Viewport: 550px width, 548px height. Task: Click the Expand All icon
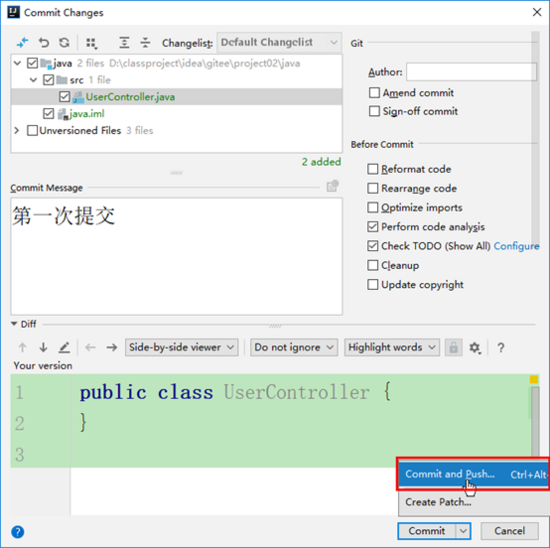(124, 43)
